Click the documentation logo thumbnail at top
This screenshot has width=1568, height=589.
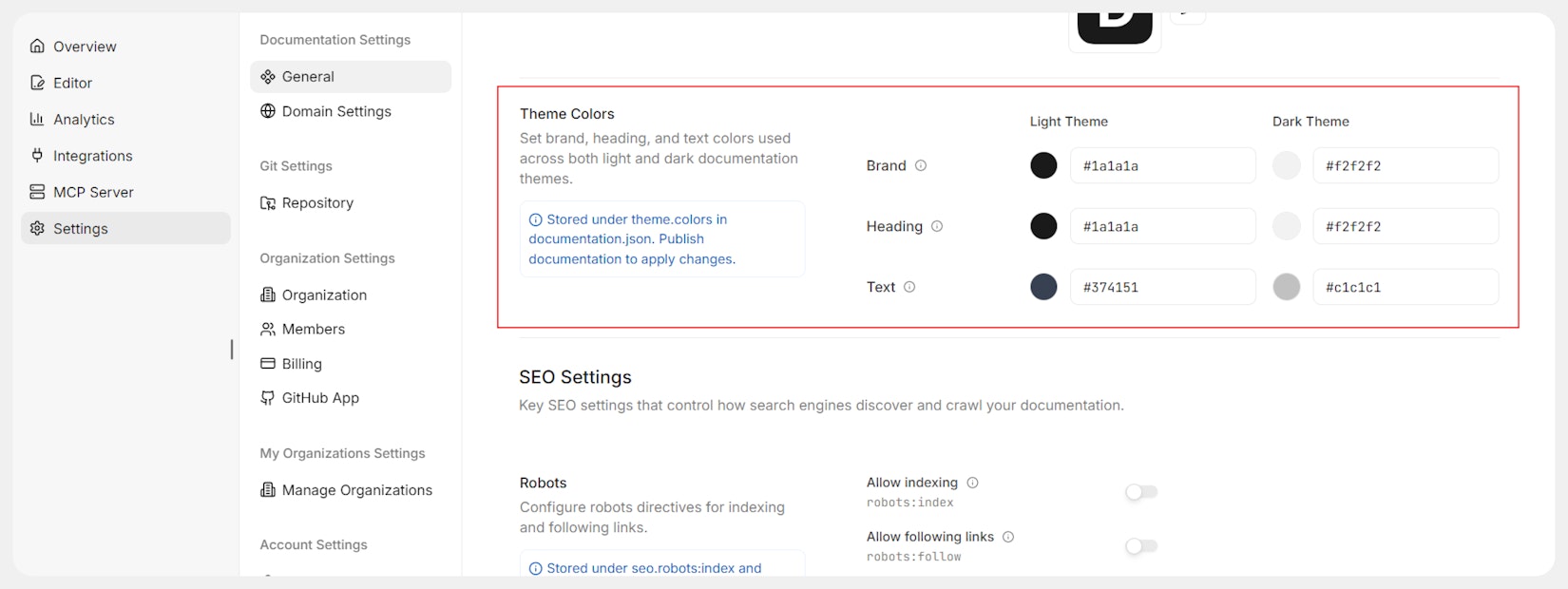(x=1114, y=27)
